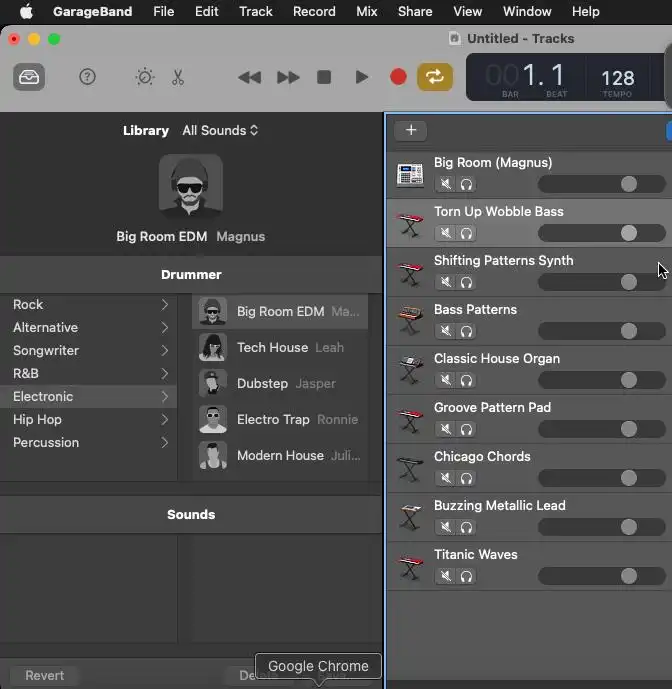Select the Shifting Patterns Synth track icon
The image size is (672, 689).
(410, 273)
